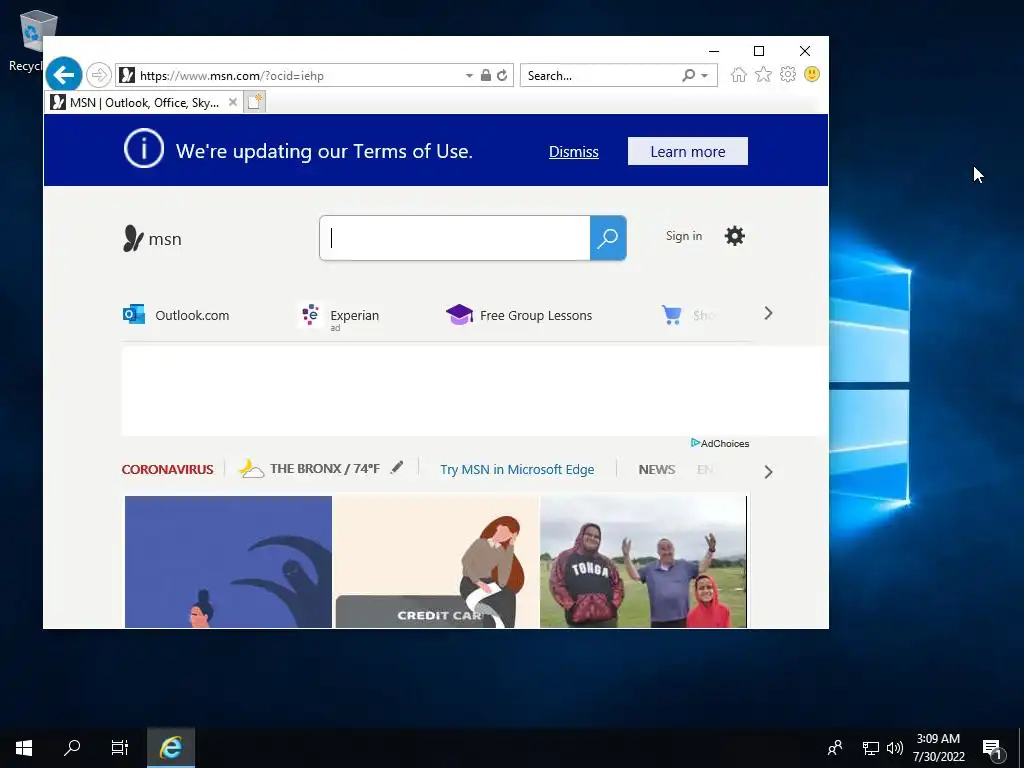The image size is (1024, 768).
Task: Click the smiley feedback icon
Action: pyautogui.click(x=812, y=74)
